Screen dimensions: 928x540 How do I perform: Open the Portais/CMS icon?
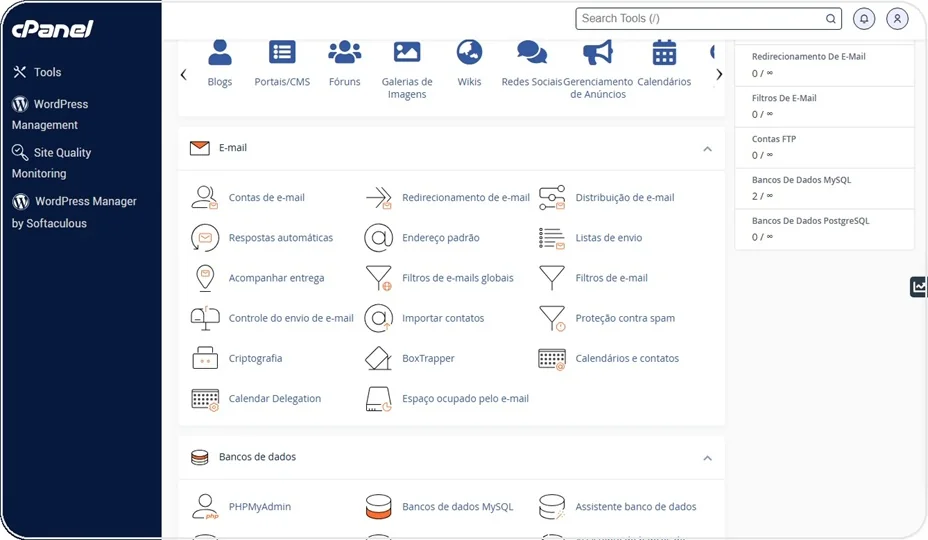(282, 52)
